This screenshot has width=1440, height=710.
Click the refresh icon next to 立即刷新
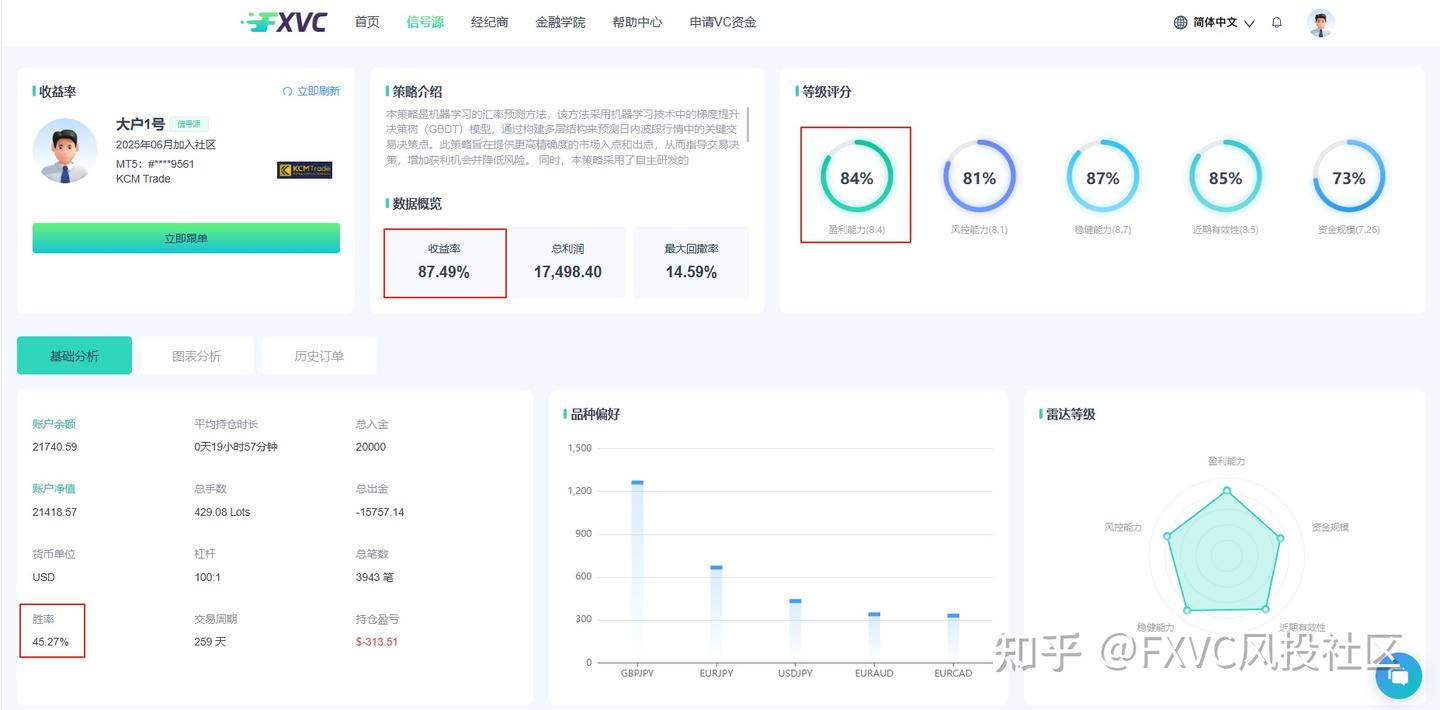(288, 90)
